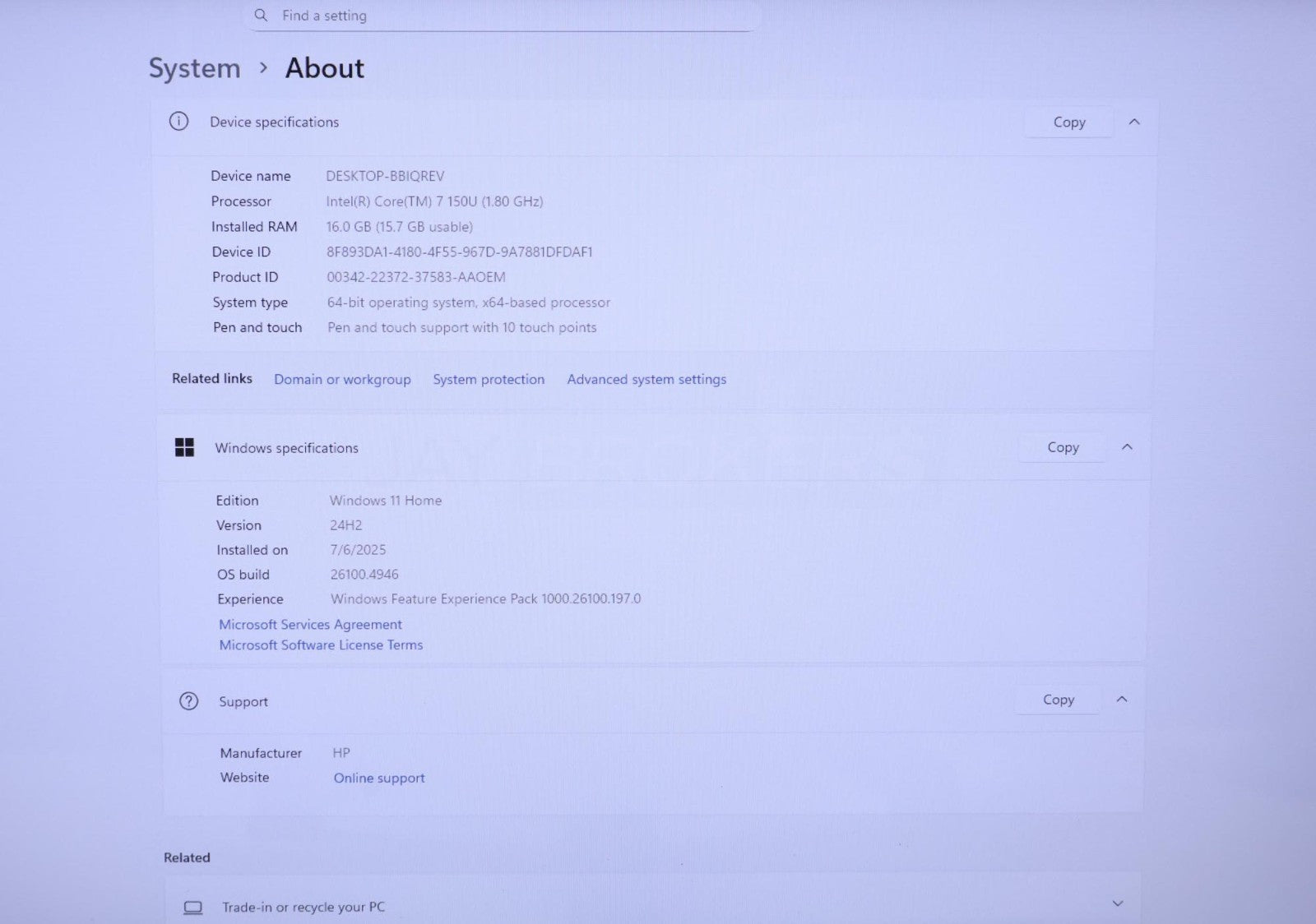Open Microsoft Software License Terms
This screenshot has height=924, width=1316.
coord(321,645)
